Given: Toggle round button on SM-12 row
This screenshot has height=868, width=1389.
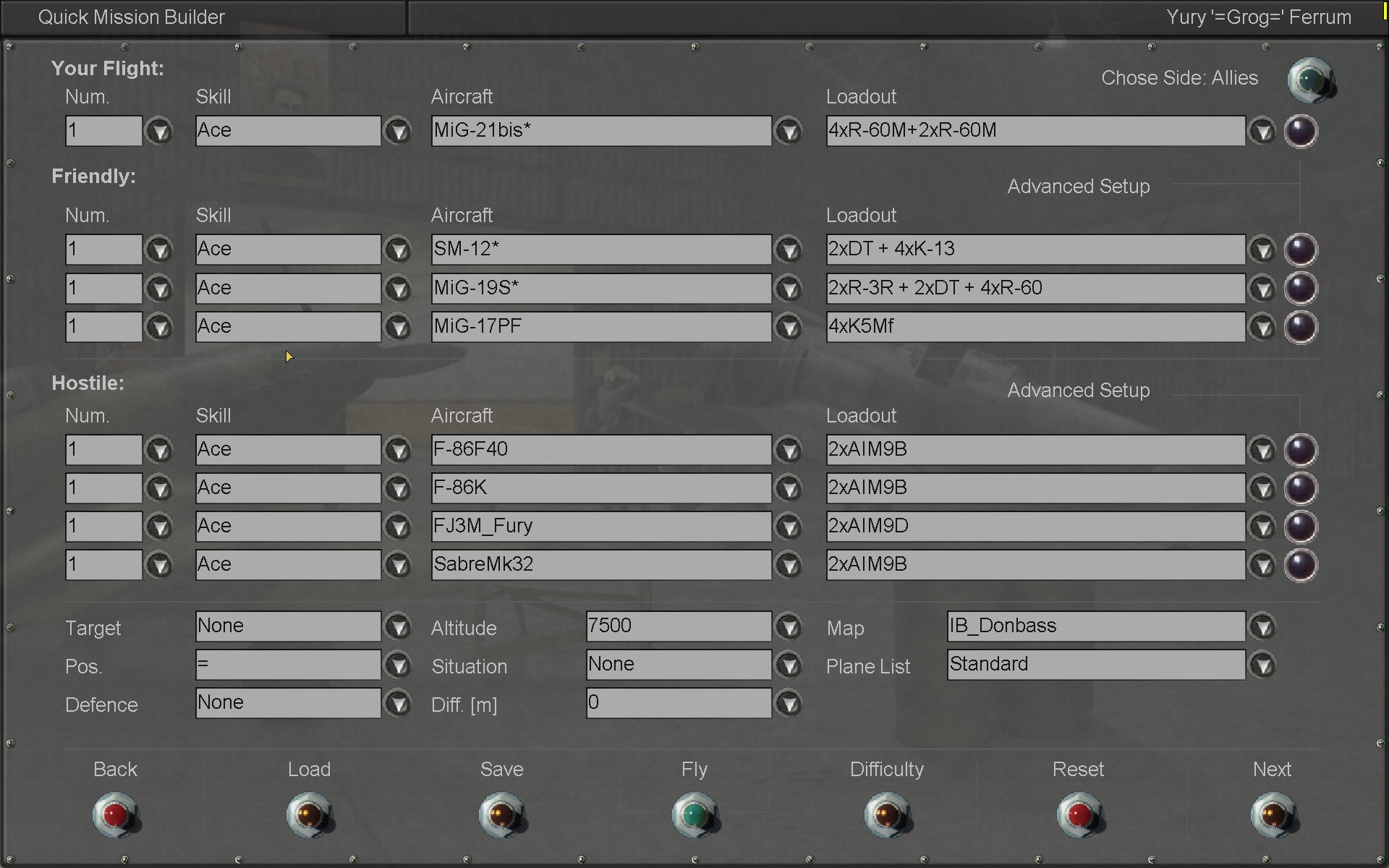Looking at the screenshot, I should tap(1300, 250).
